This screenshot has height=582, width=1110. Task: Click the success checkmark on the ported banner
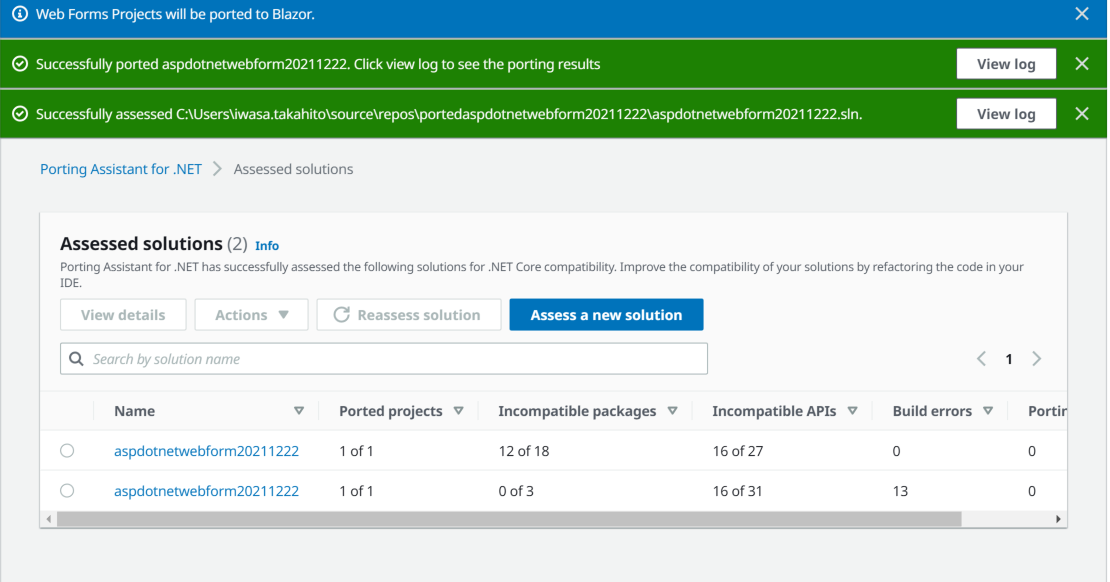21,63
